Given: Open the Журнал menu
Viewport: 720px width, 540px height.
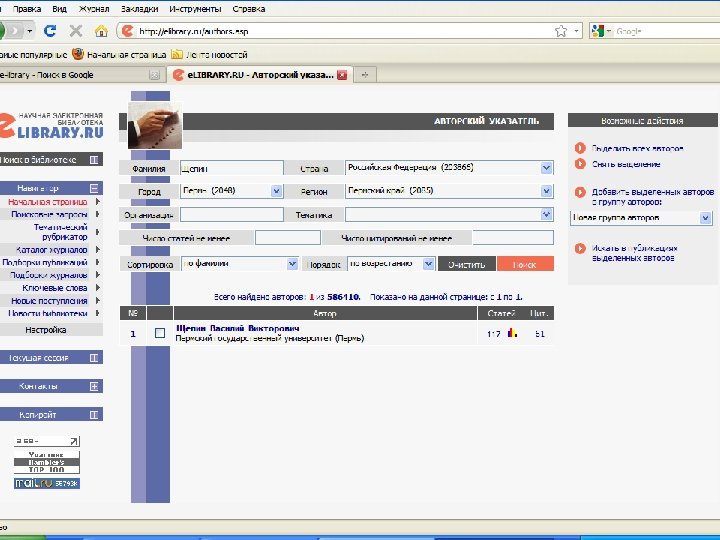Looking at the screenshot, I should 94,9.
